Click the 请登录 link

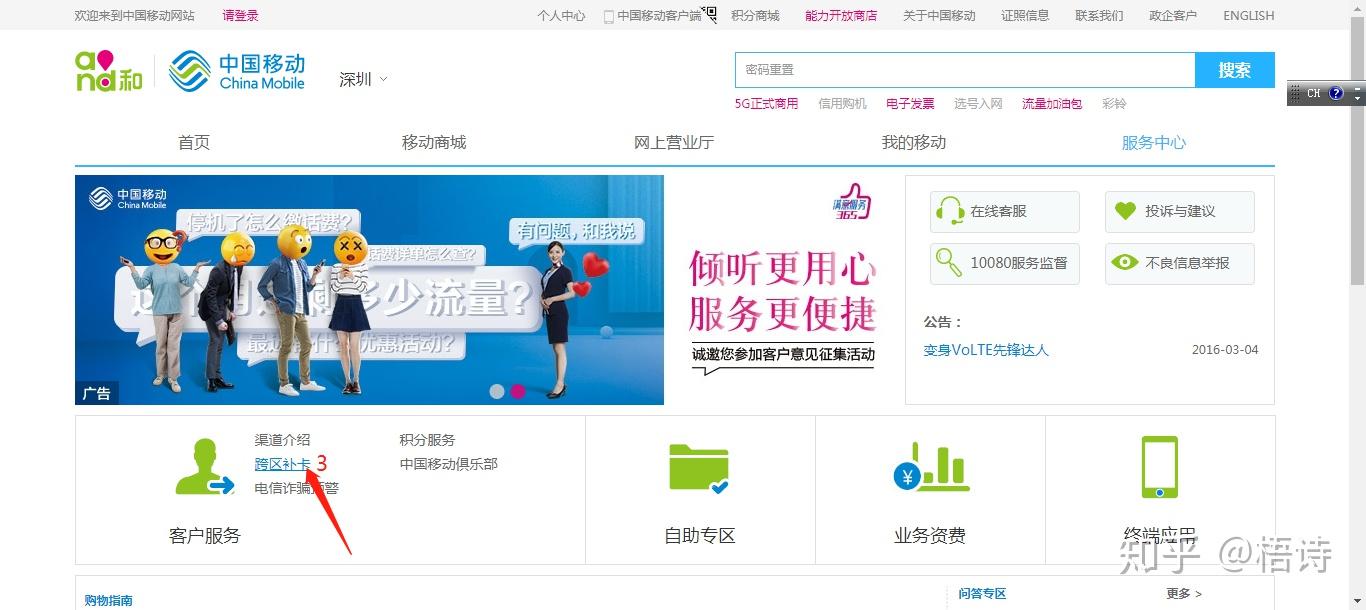[x=240, y=15]
